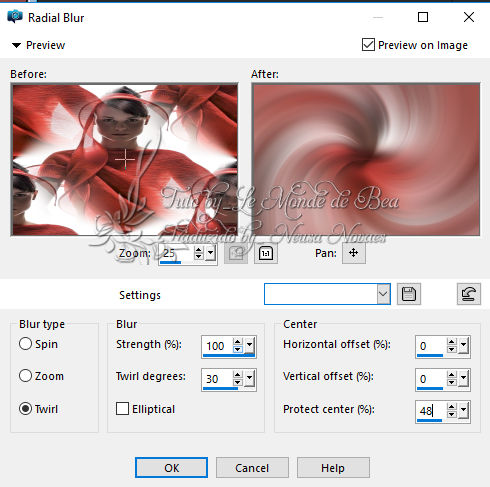The image size is (490, 487).
Task: Select the Spin blur type
Action: [x=25, y=344]
